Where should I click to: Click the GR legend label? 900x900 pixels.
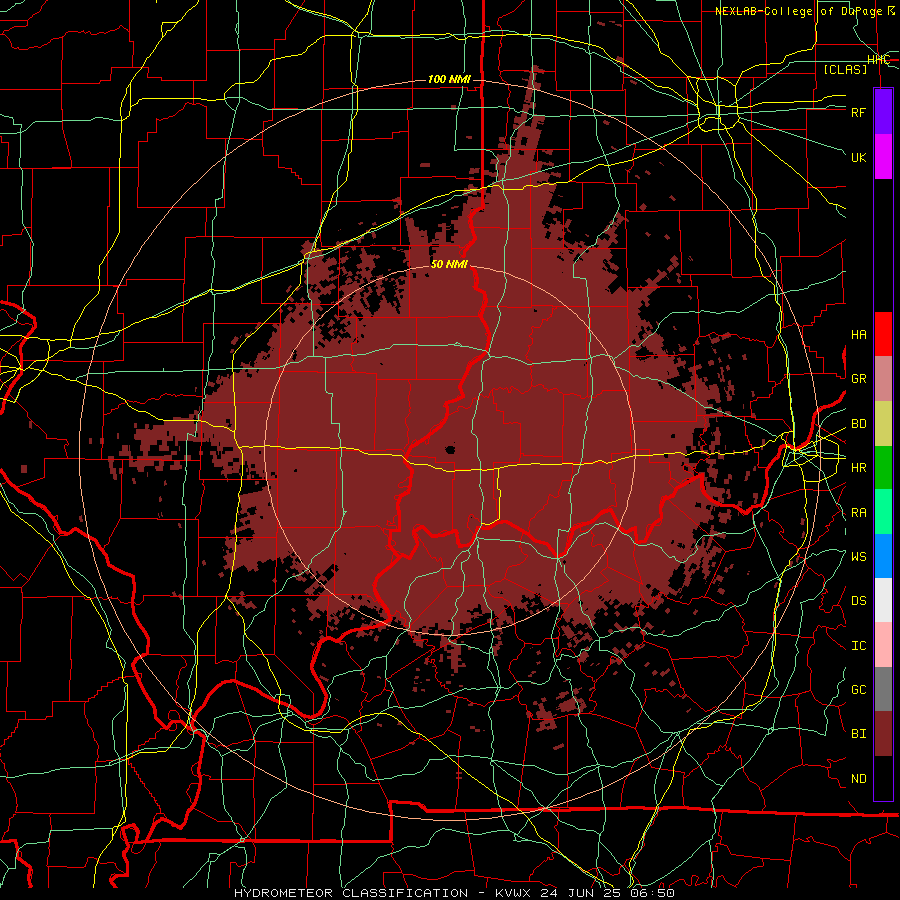(858, 379)
